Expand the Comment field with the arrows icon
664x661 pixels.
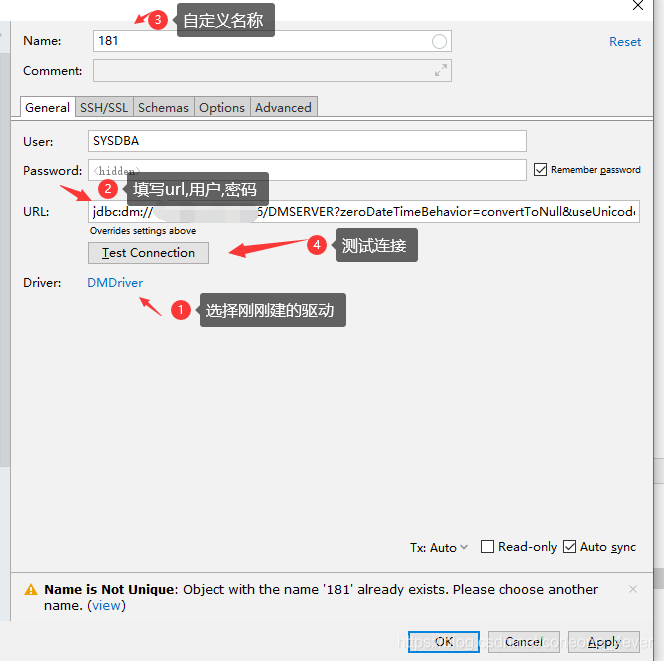441,70
